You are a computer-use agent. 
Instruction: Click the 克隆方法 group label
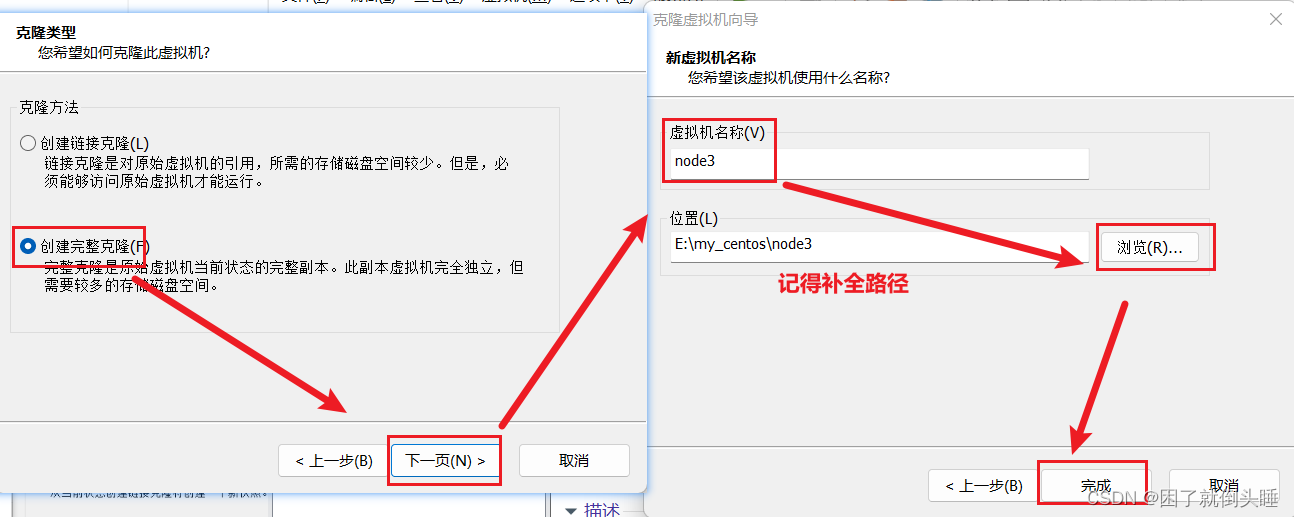49,107
